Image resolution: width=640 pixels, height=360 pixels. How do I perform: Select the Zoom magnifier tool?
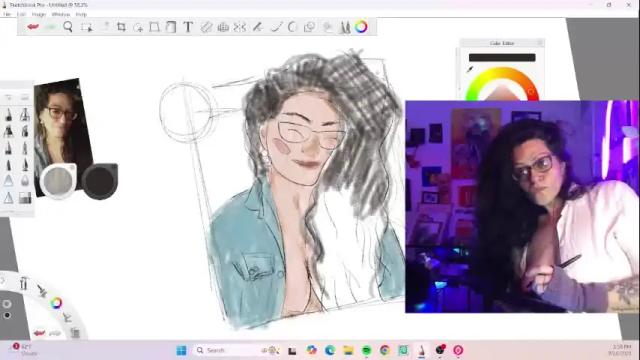[68, 27]
